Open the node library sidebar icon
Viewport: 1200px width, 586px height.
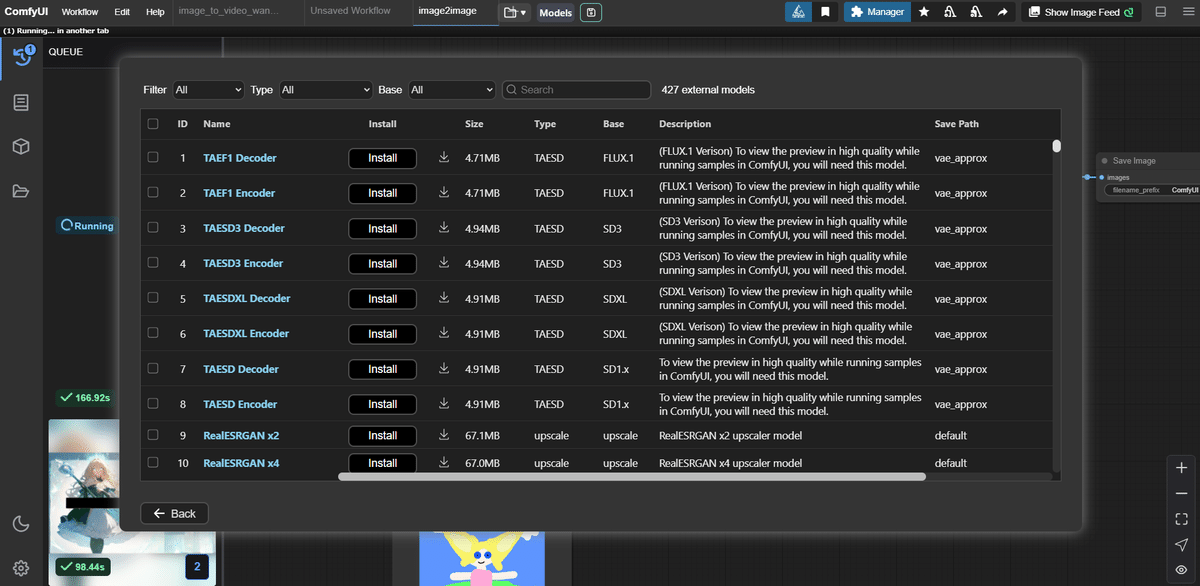coord(21,102)
